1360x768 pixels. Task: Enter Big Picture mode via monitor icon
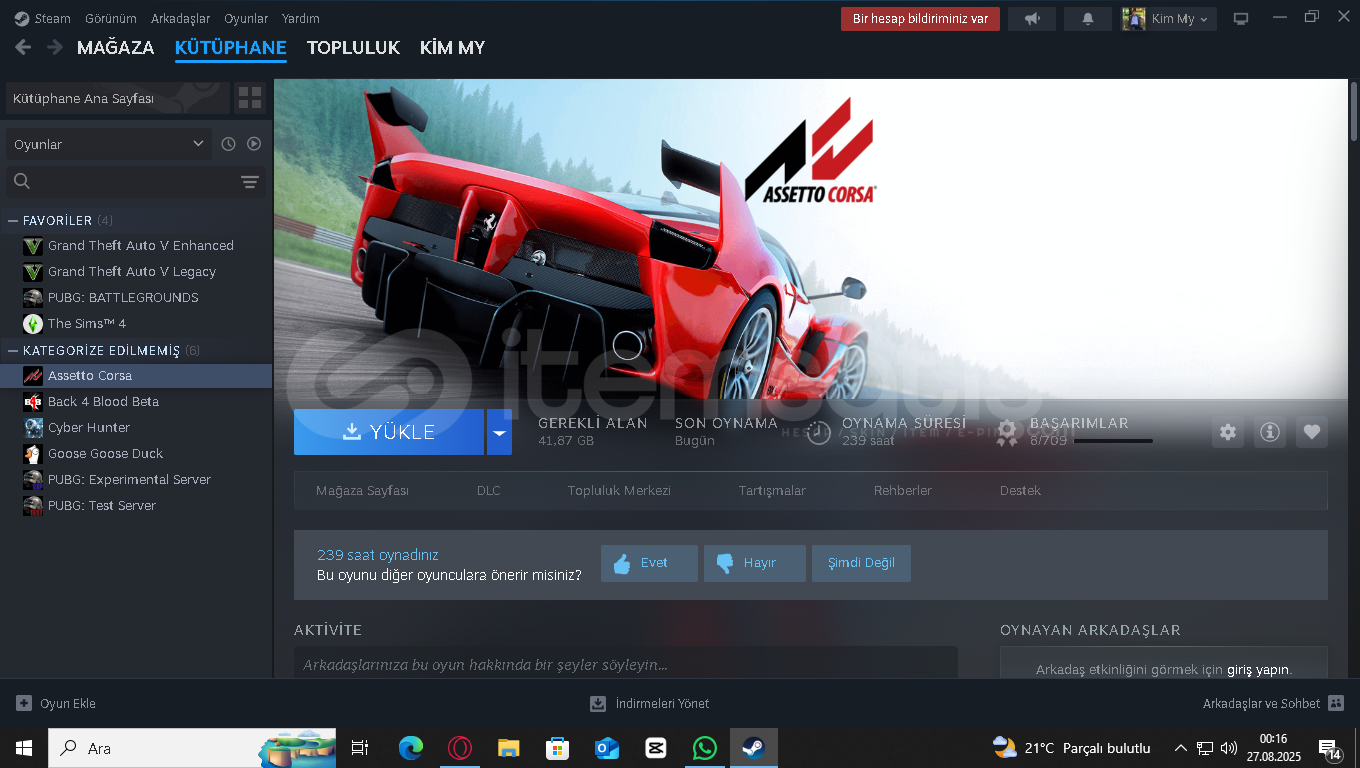pos(1241,18)
